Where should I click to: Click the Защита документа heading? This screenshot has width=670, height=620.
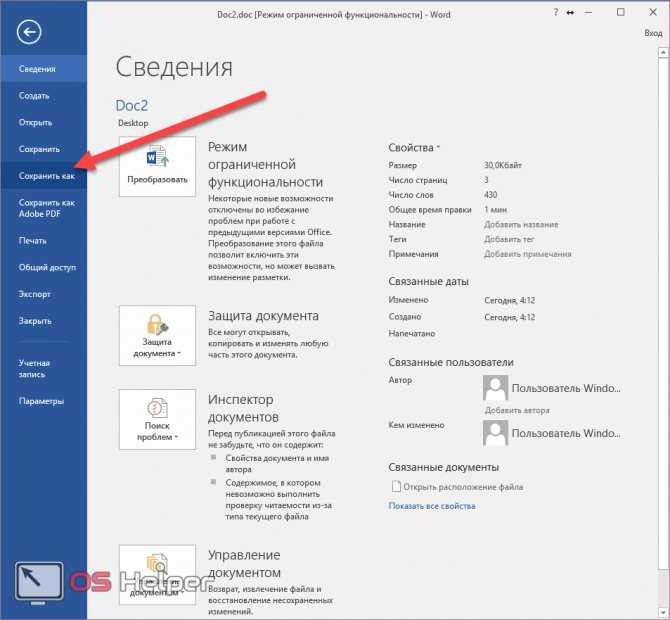pyautogui.click(x=263, y=316)
